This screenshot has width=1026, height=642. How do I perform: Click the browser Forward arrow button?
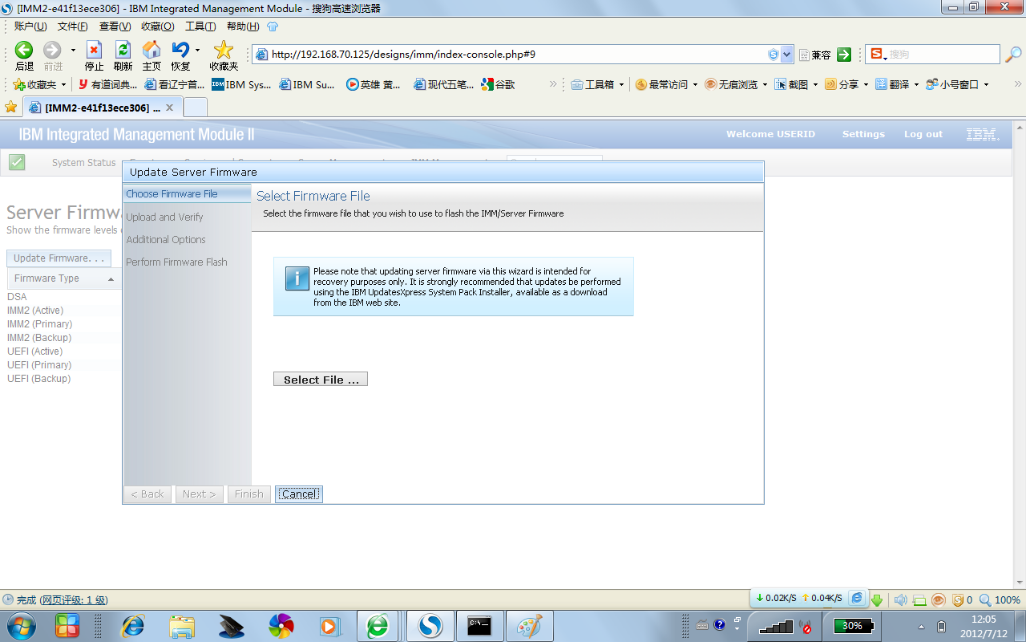pyautogui.click(x=52, y=50)
